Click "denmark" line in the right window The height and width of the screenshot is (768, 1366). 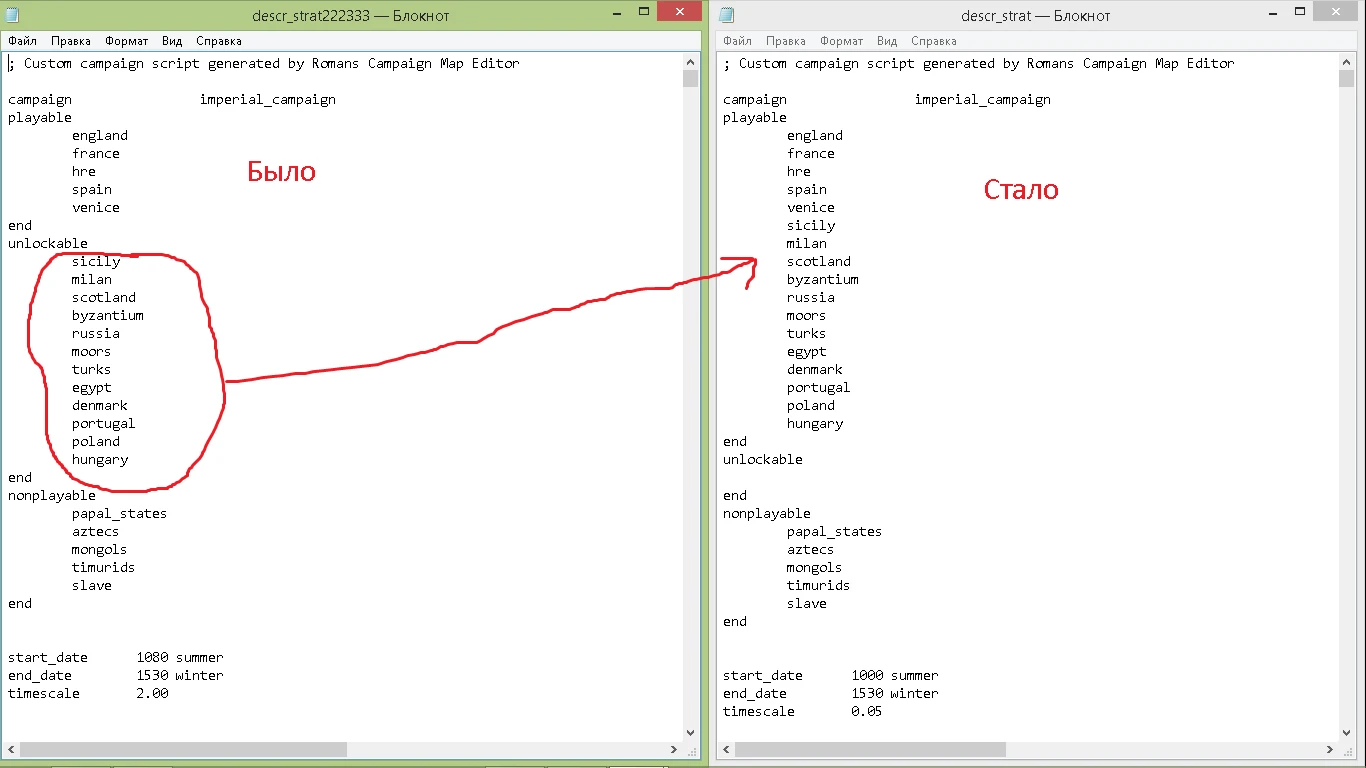click(815, 369)
